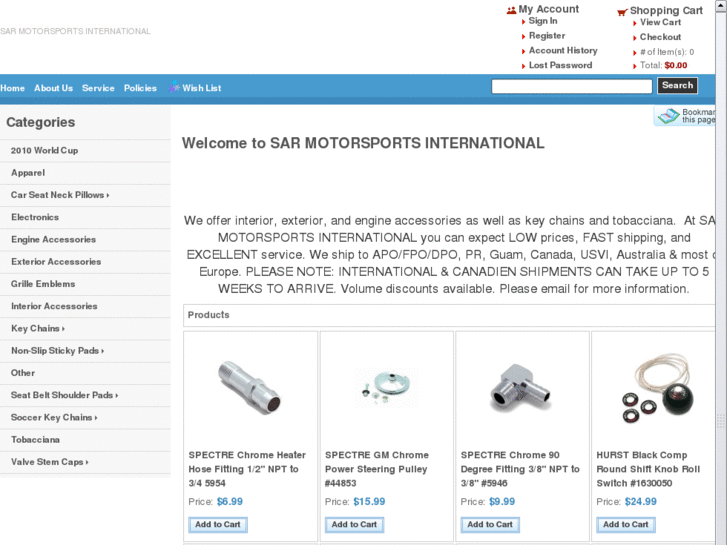
Task: Add the $9.99 90 degree fitting to cart
Action: click(x=490, y=525)
